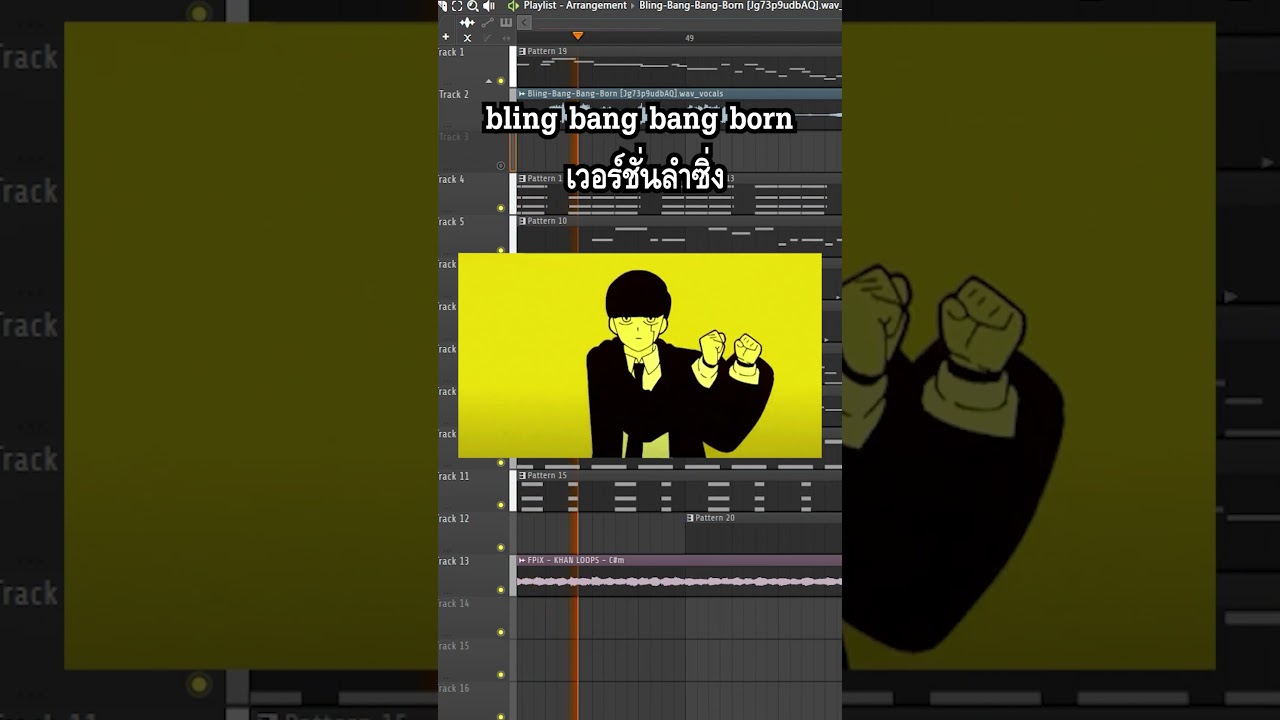Viewport: 1280px width, 720px height.
Task: Select the Track 2 header label
Action: (x=453, y=94)
